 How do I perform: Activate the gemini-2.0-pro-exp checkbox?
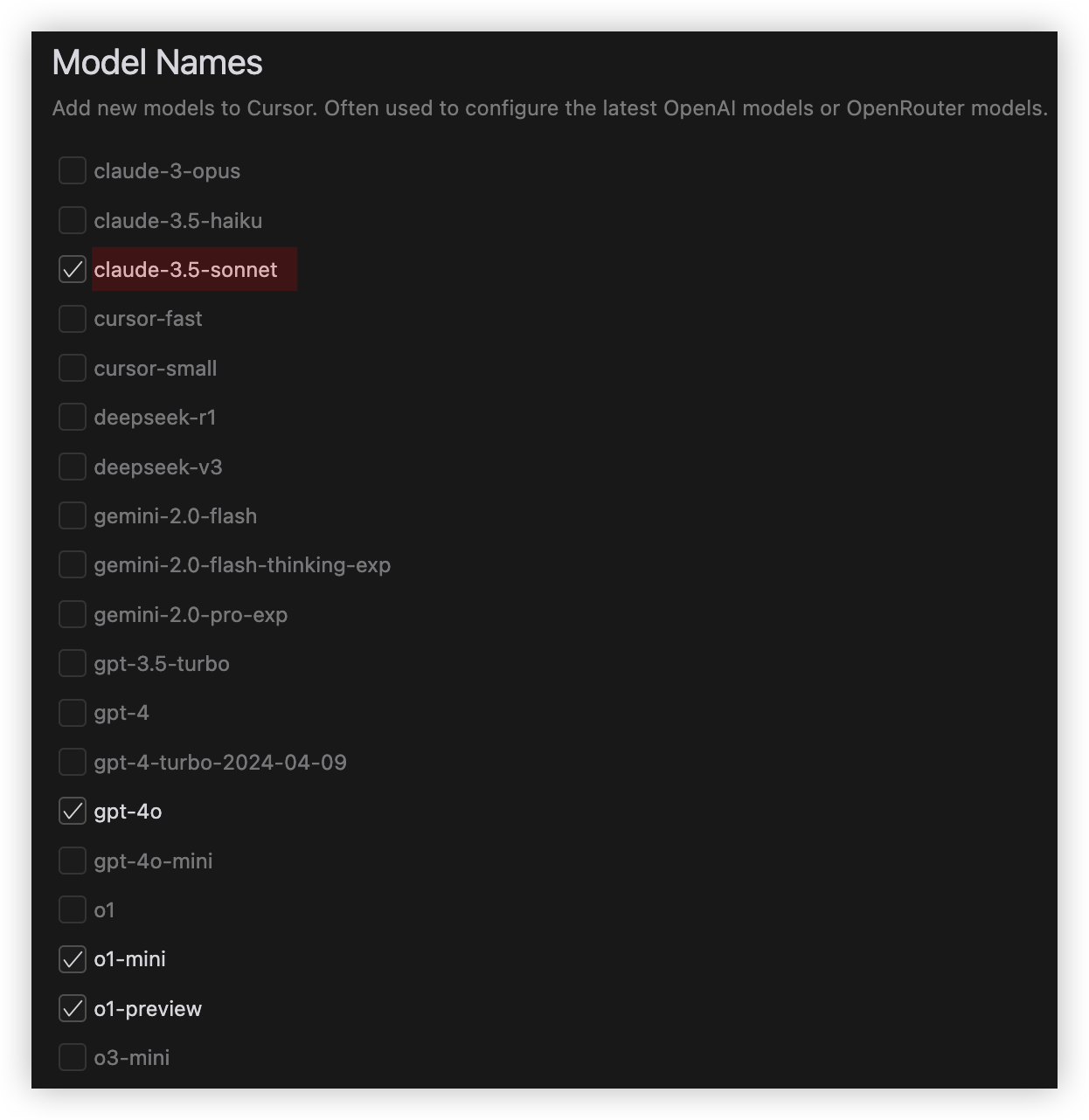(73, 614)
